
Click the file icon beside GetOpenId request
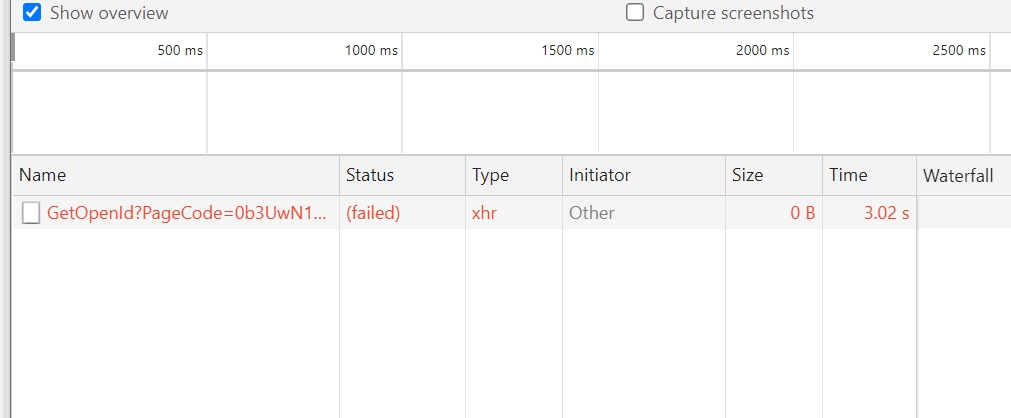click(31, 214)
